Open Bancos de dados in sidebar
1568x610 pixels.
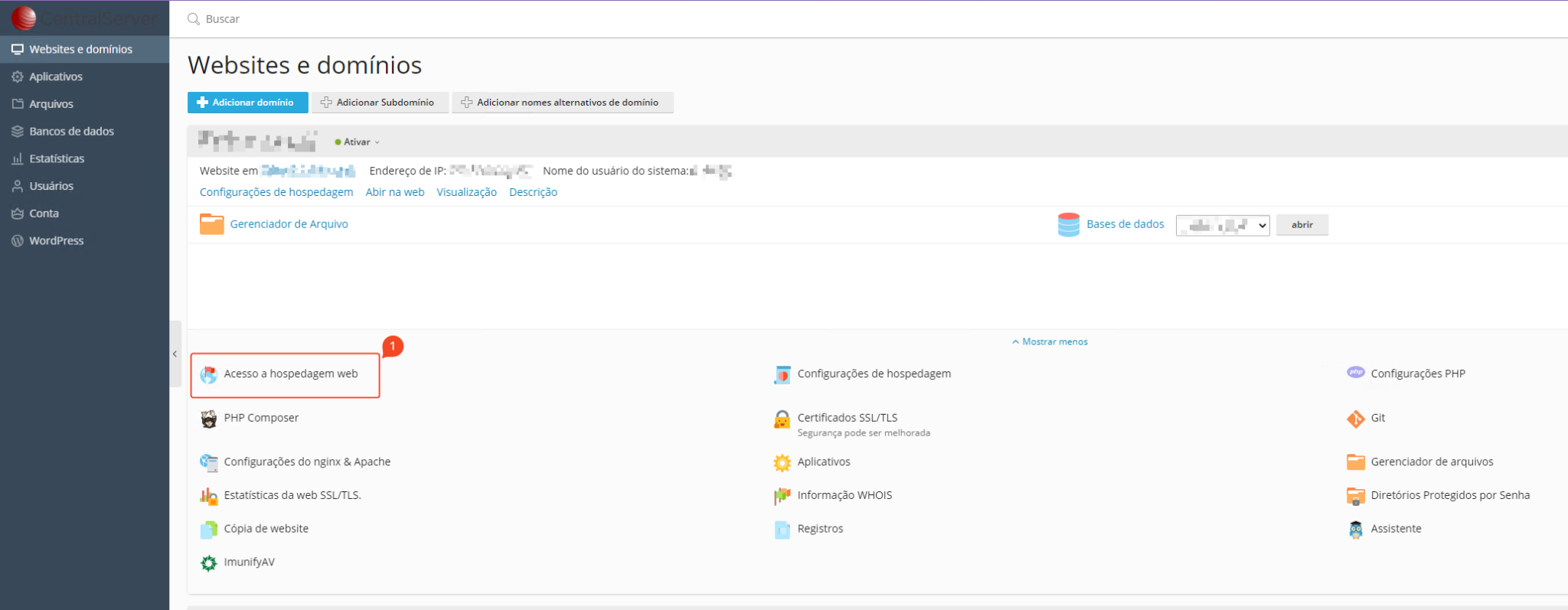pos(71,132)
